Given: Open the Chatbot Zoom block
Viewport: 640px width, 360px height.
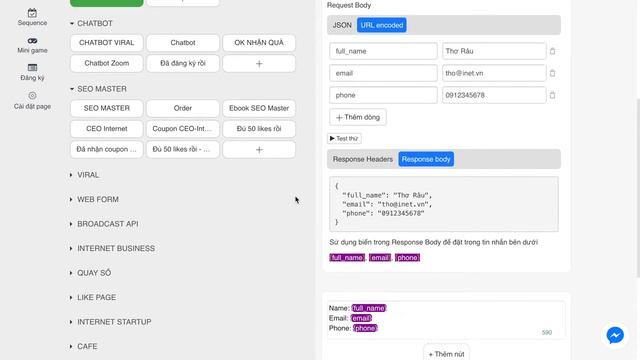Looking at the screenshot, I should pyautogui.click(x=107, y=63).
